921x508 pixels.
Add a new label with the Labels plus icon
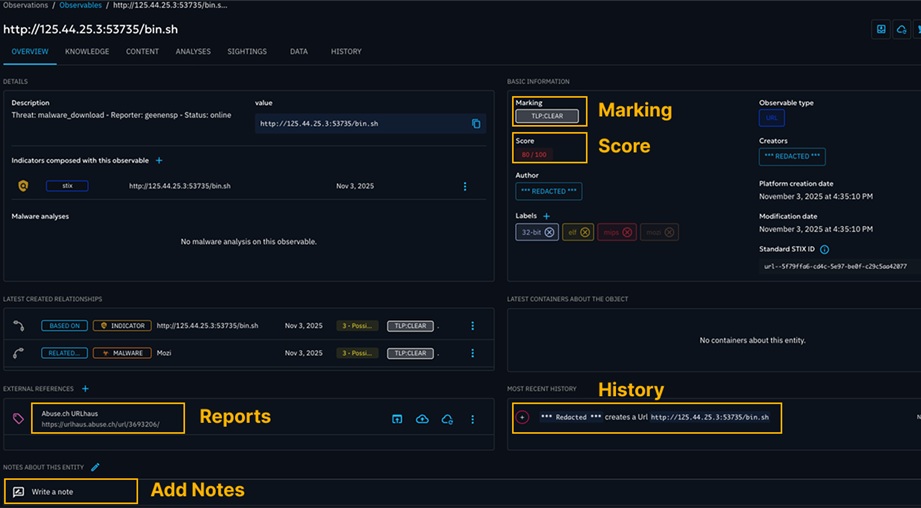pos(546,216)
